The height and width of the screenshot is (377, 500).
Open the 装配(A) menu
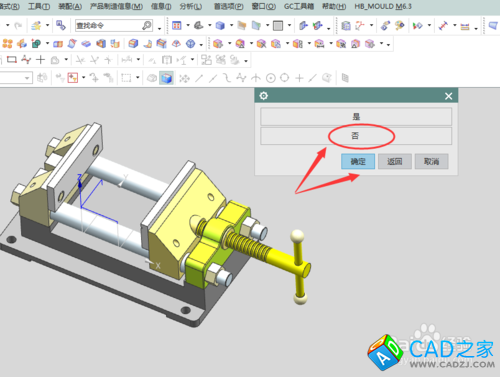coord(70,6)
